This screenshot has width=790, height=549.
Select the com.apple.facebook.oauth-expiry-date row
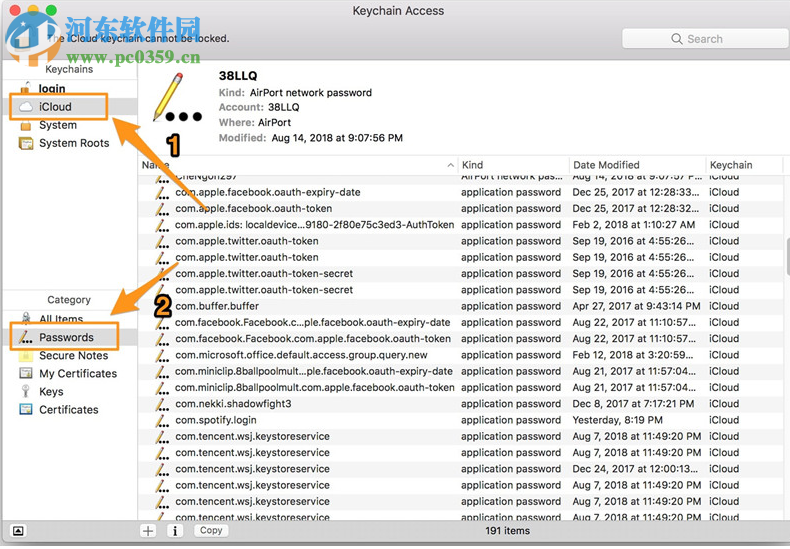tap(460, 192)
